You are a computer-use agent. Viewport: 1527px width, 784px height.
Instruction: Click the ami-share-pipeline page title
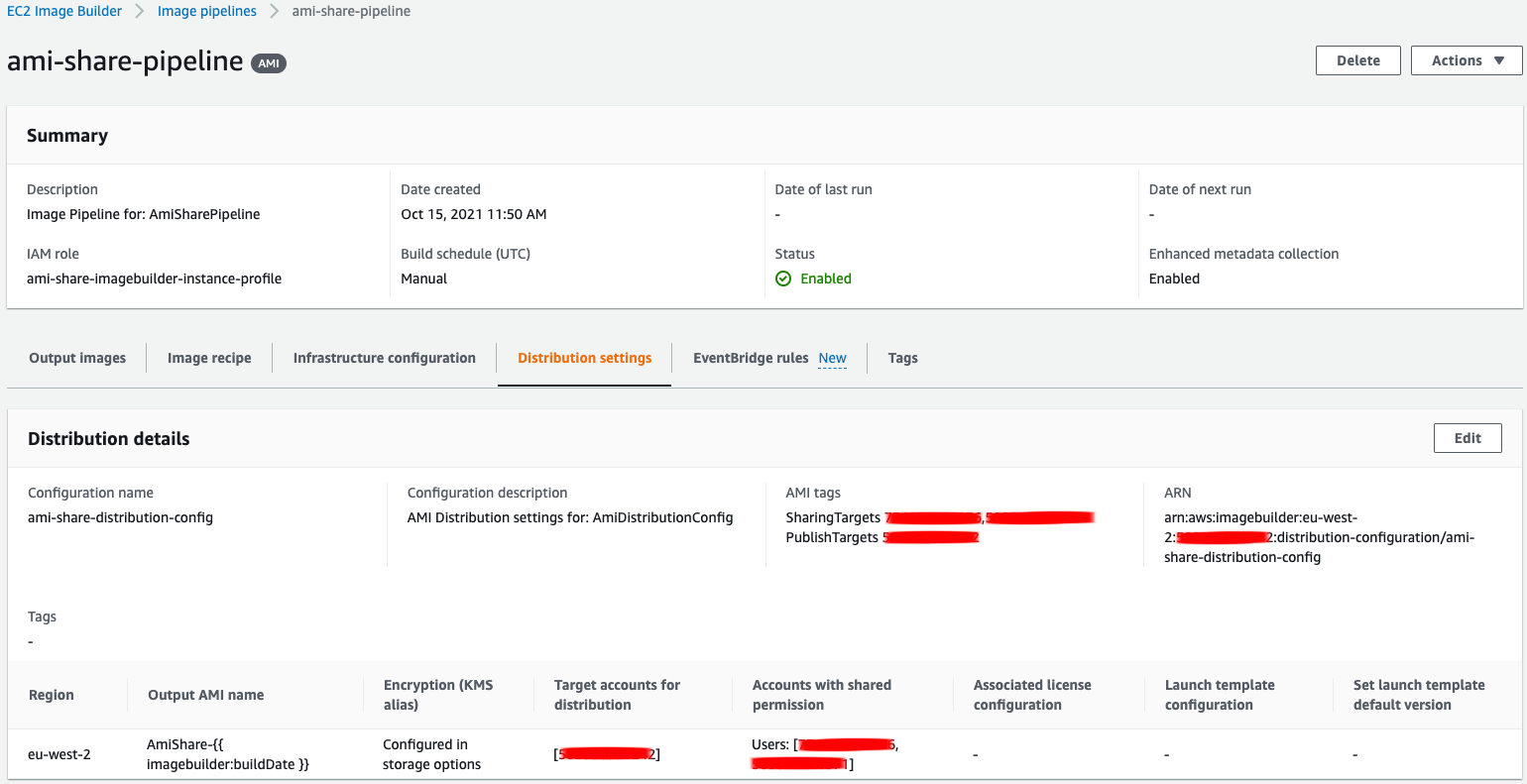(x=125, y=60)
